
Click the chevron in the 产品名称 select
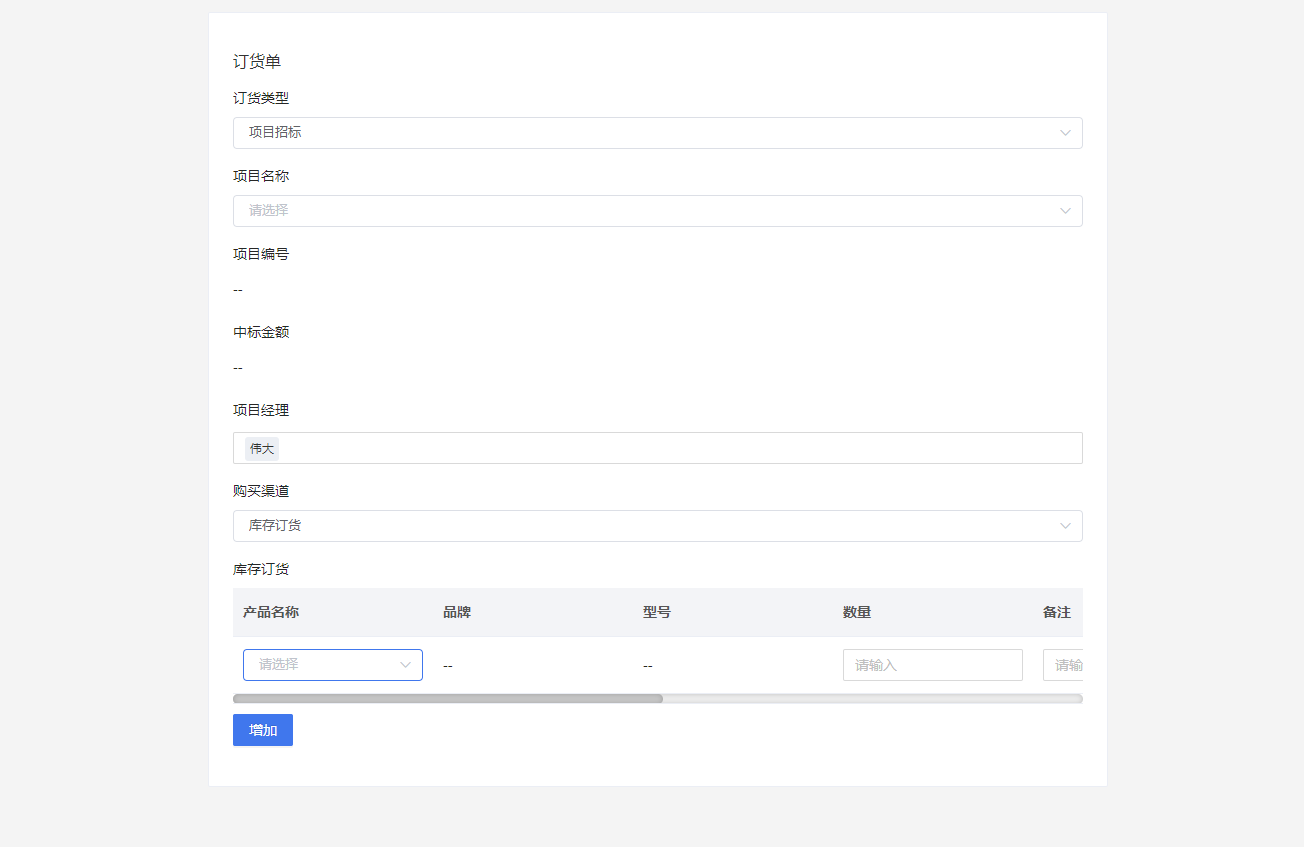pos(405,665)
